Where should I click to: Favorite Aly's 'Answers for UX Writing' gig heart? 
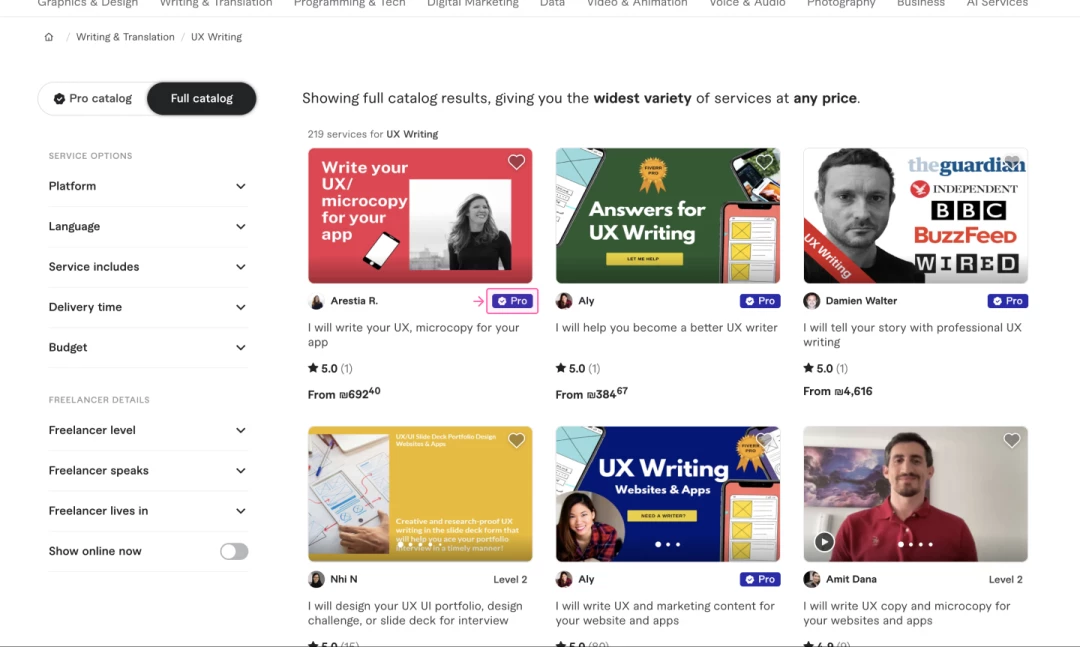764,162
